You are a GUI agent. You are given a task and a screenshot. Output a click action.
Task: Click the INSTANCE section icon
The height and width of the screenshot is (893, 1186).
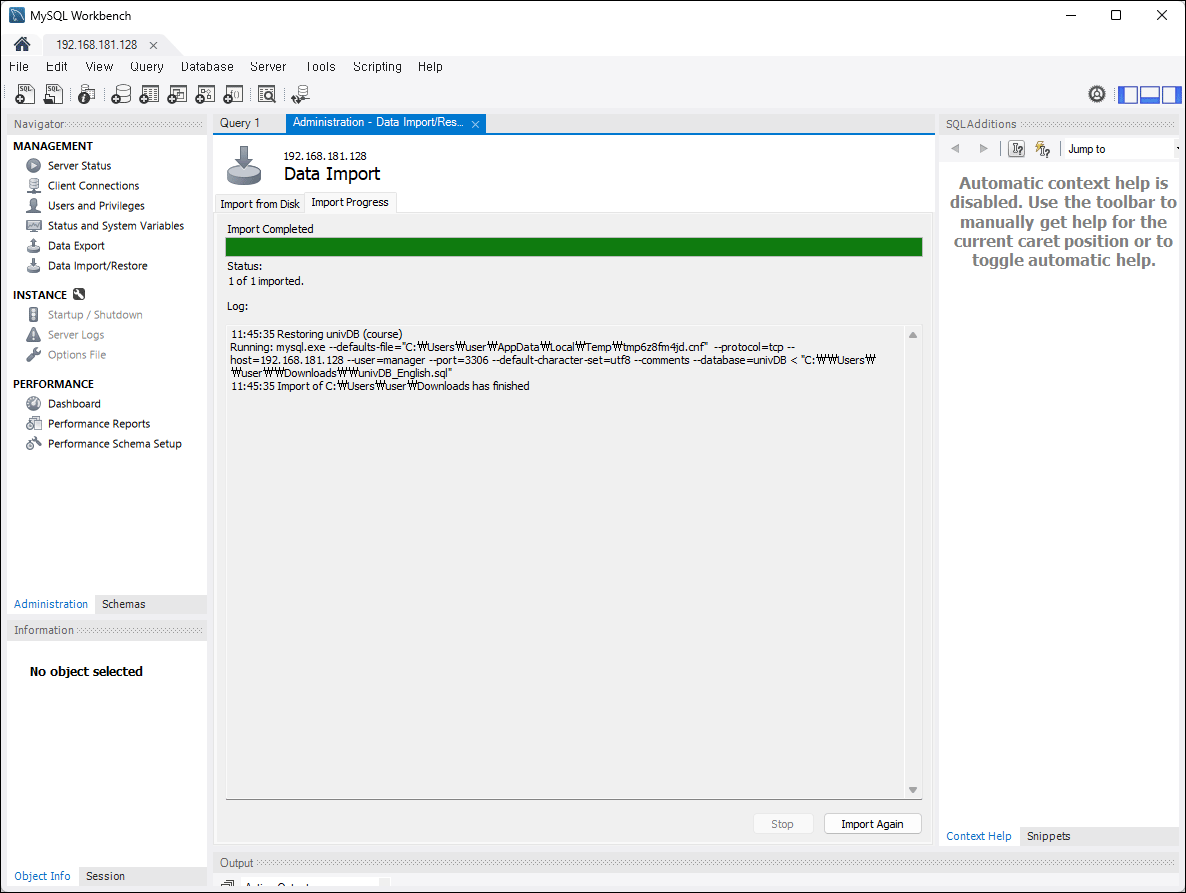pyautogui.click(x=79, y=294)
